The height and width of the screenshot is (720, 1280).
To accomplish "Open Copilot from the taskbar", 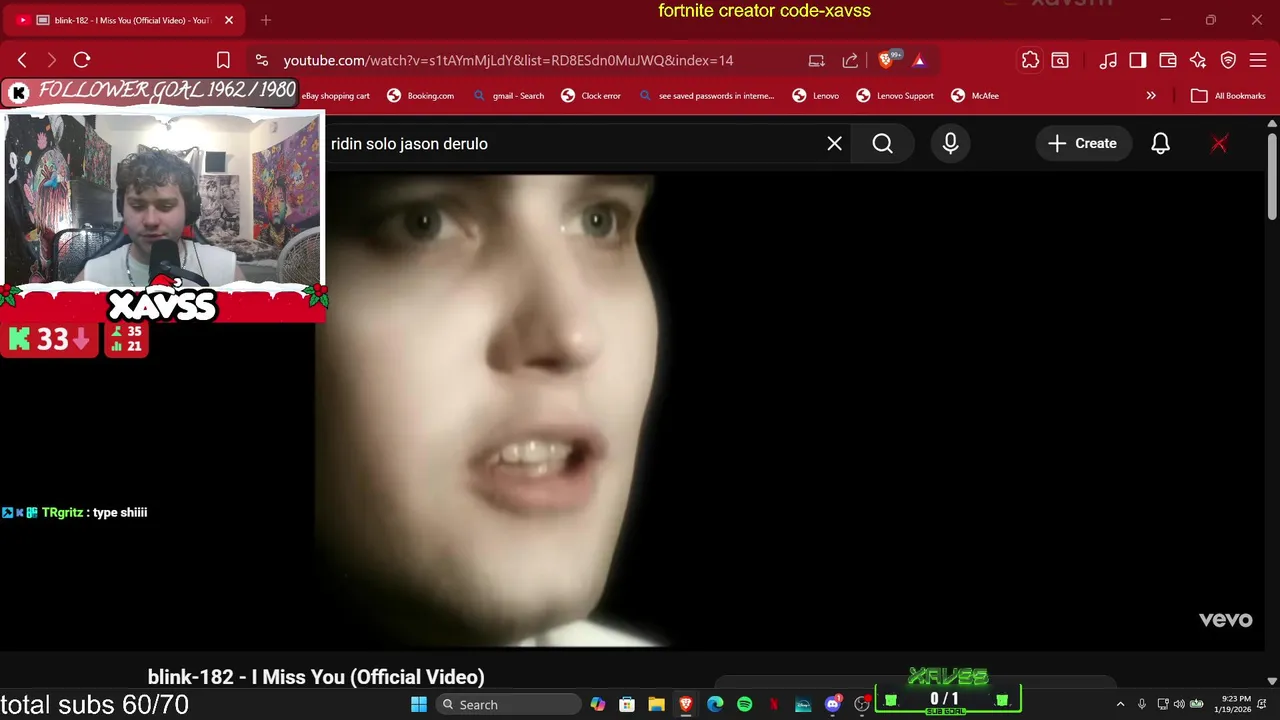I will 597,705.
